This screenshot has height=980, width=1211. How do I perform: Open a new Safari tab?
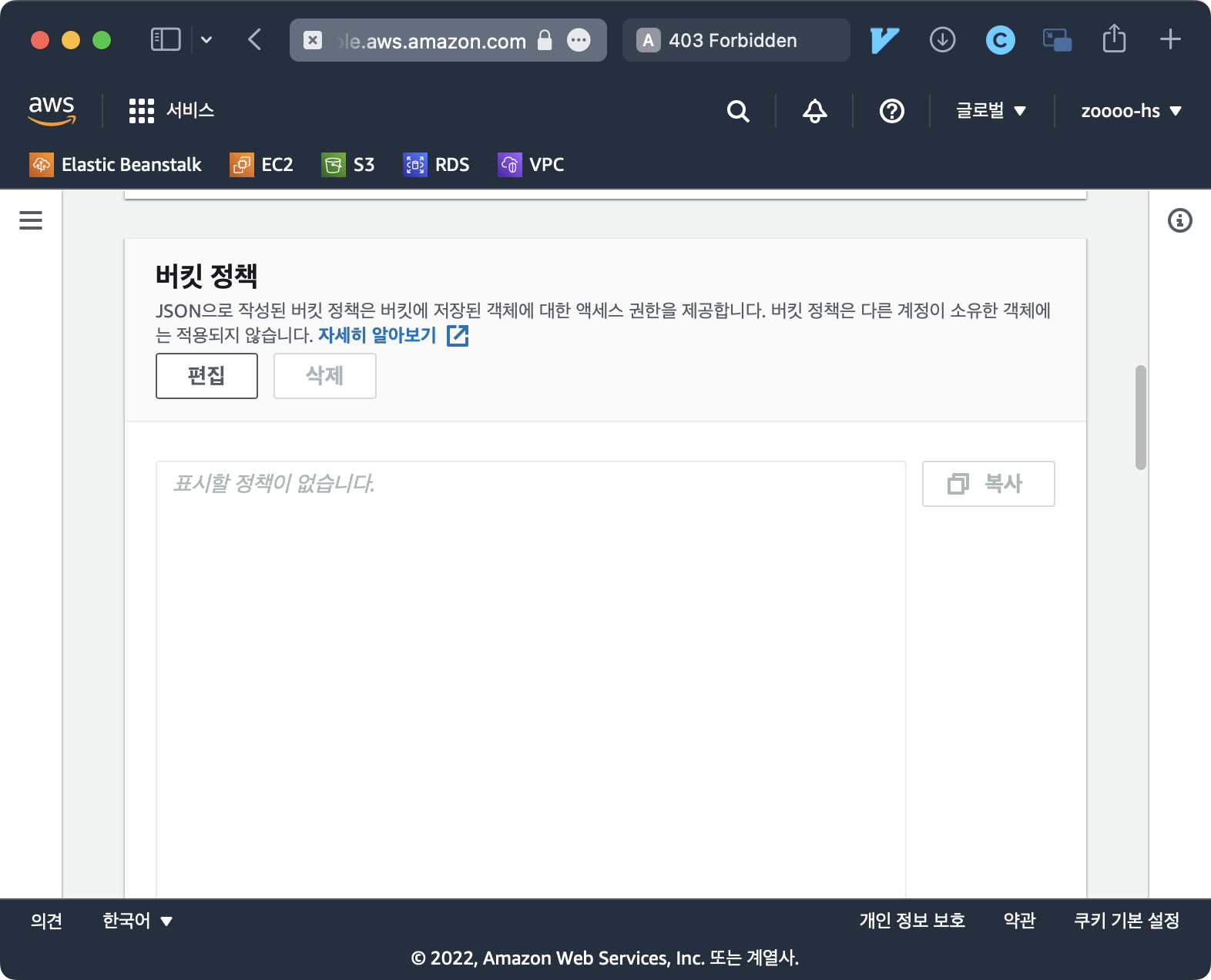[1170, 39]
